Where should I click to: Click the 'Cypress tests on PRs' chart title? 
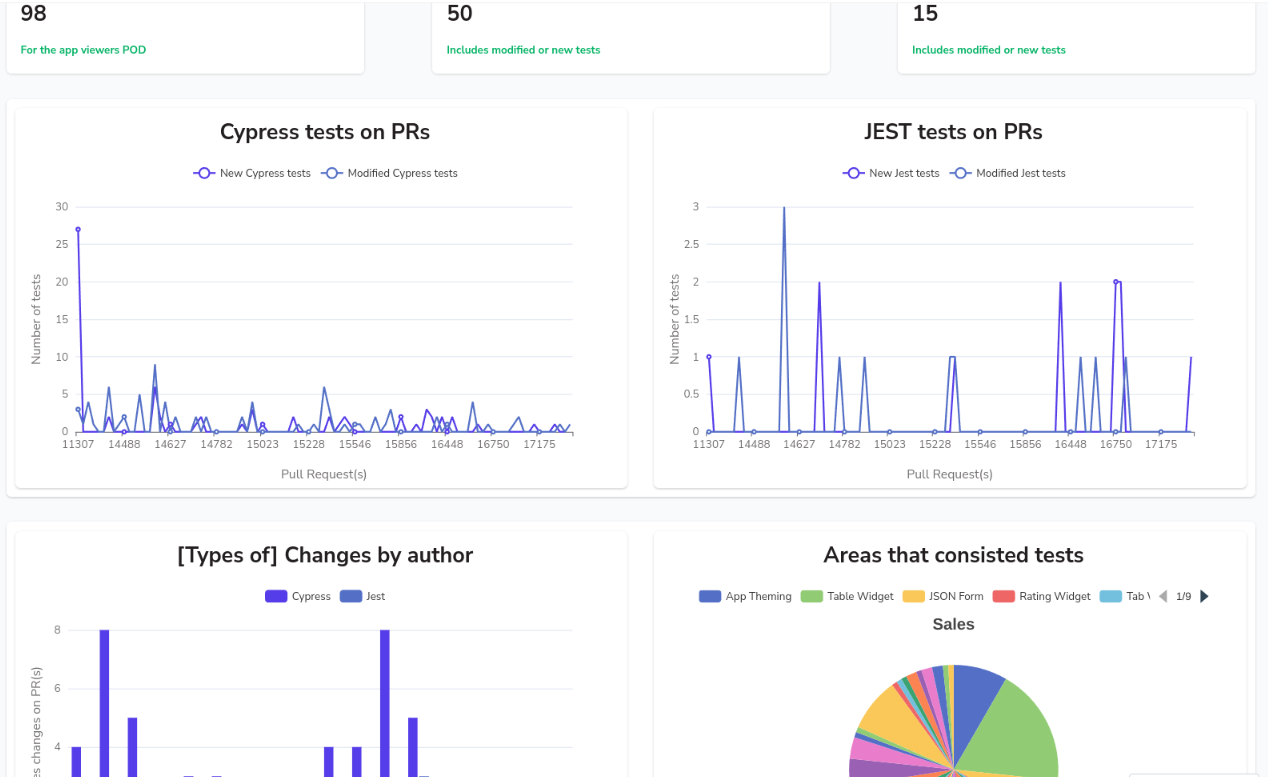[x=324, y=132]
